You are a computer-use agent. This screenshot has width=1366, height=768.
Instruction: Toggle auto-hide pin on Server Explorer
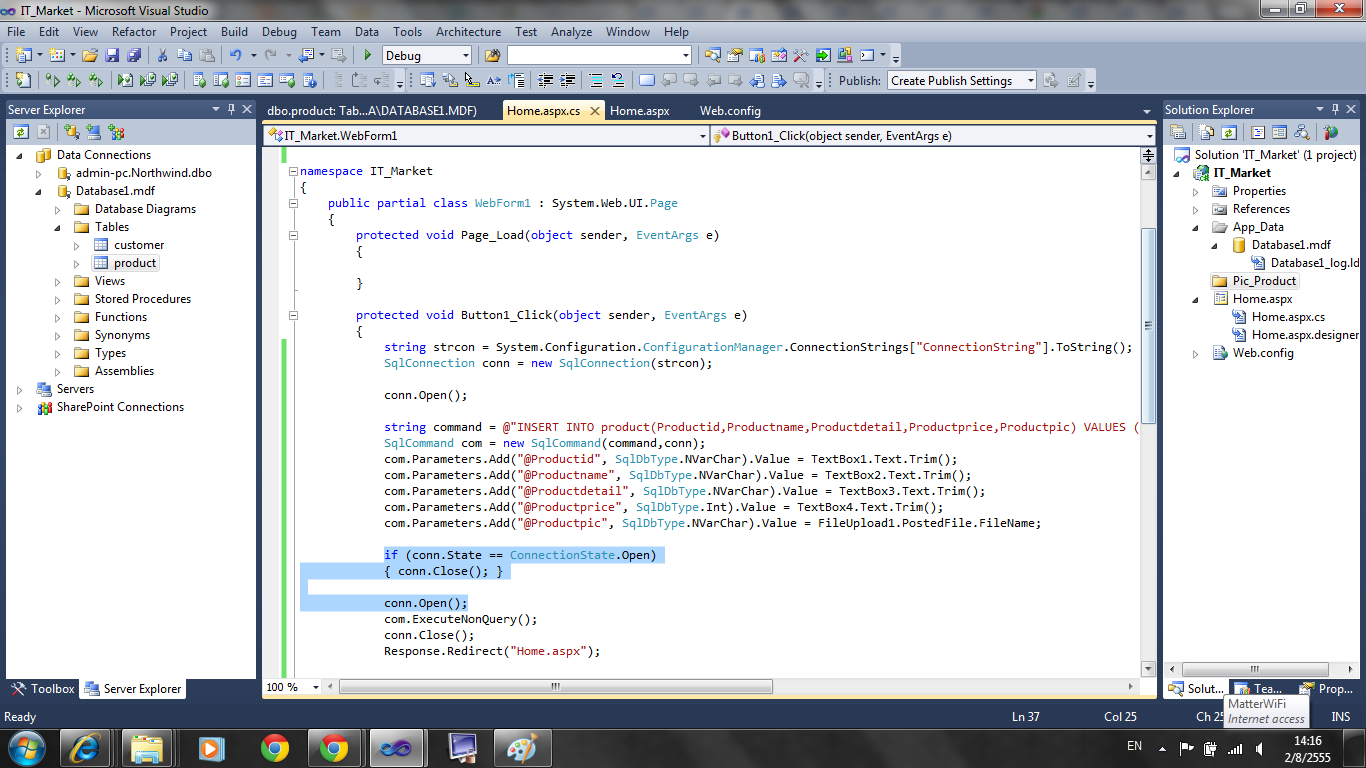(231, 109)
